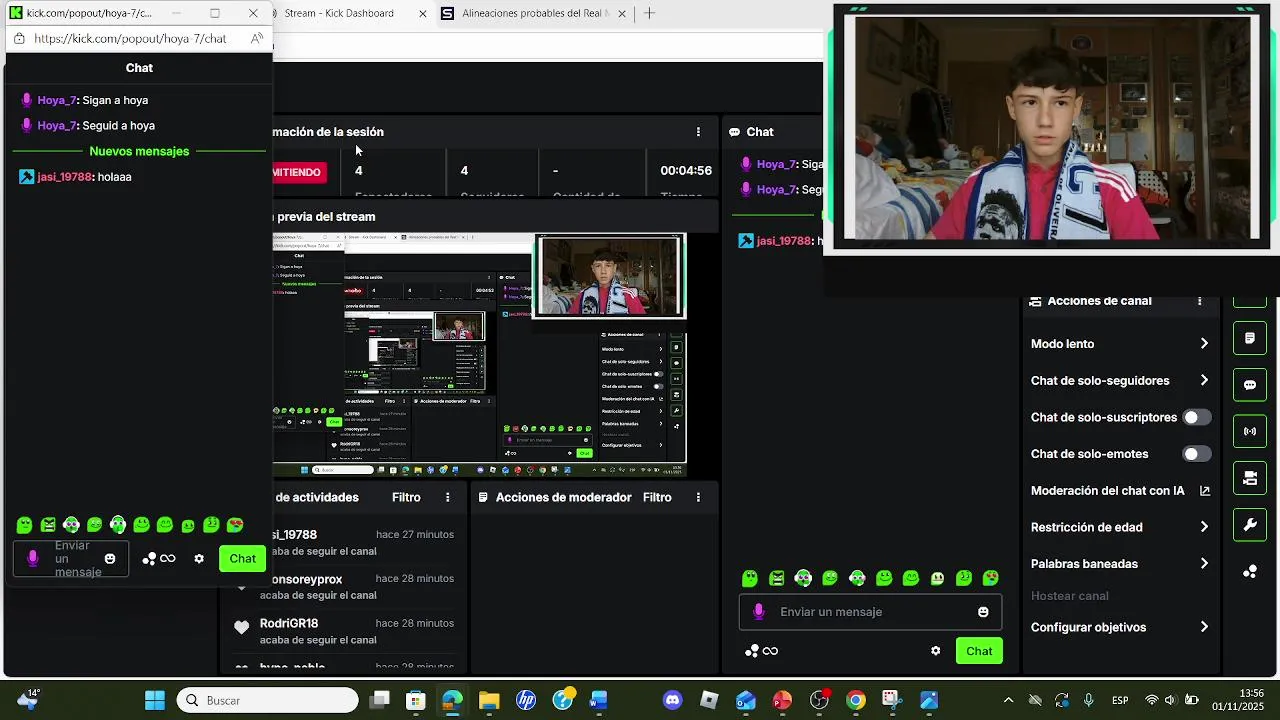The height and width of the screenshot is (720, 1280).
Task: Toggle Chat de solo-suscriptores switch
Action: 1196,417
